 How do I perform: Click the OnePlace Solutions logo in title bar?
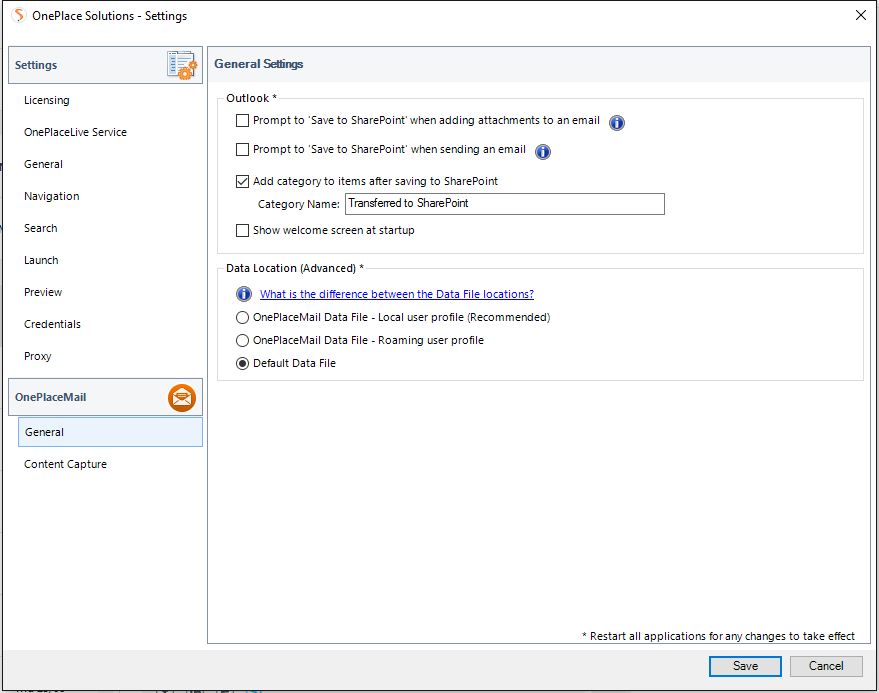pos(19,15)
